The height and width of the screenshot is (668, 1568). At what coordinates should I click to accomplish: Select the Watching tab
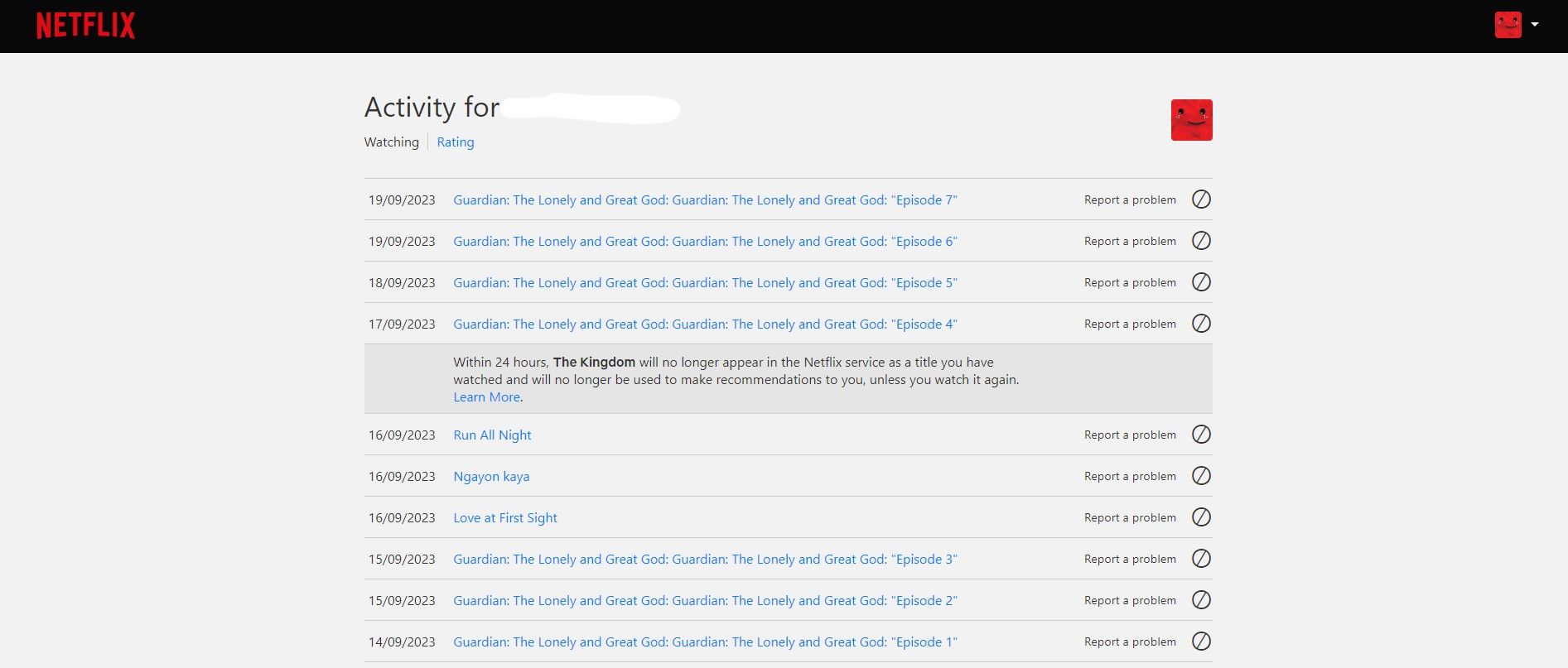pyautogui.click(x=391, y=142)
